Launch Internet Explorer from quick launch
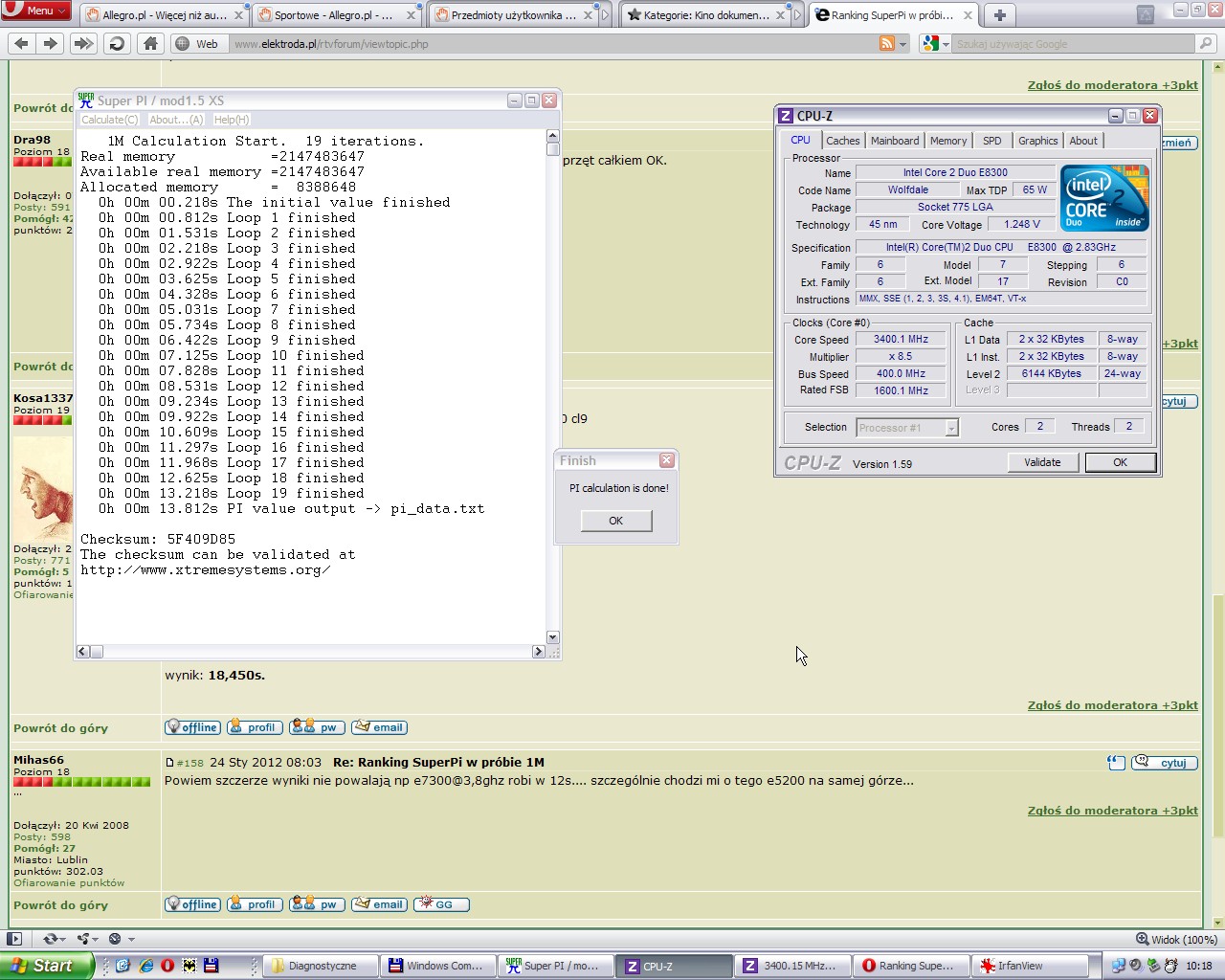This screenshot has height=980, width=1225. [145, 966]
